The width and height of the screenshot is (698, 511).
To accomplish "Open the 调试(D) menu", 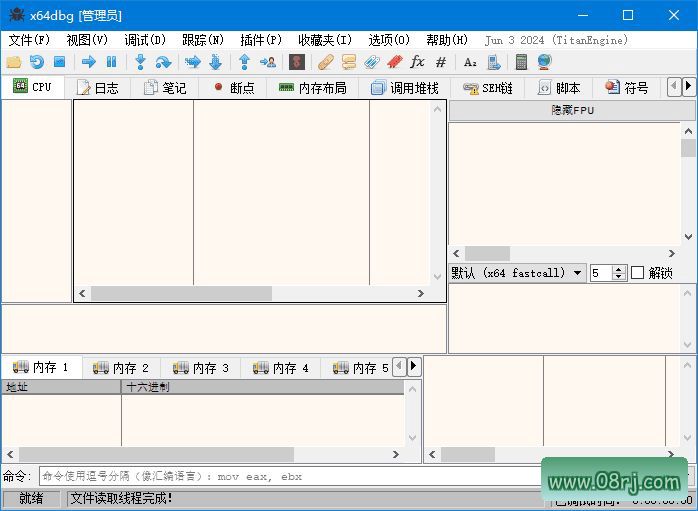I will click(145, 40).
